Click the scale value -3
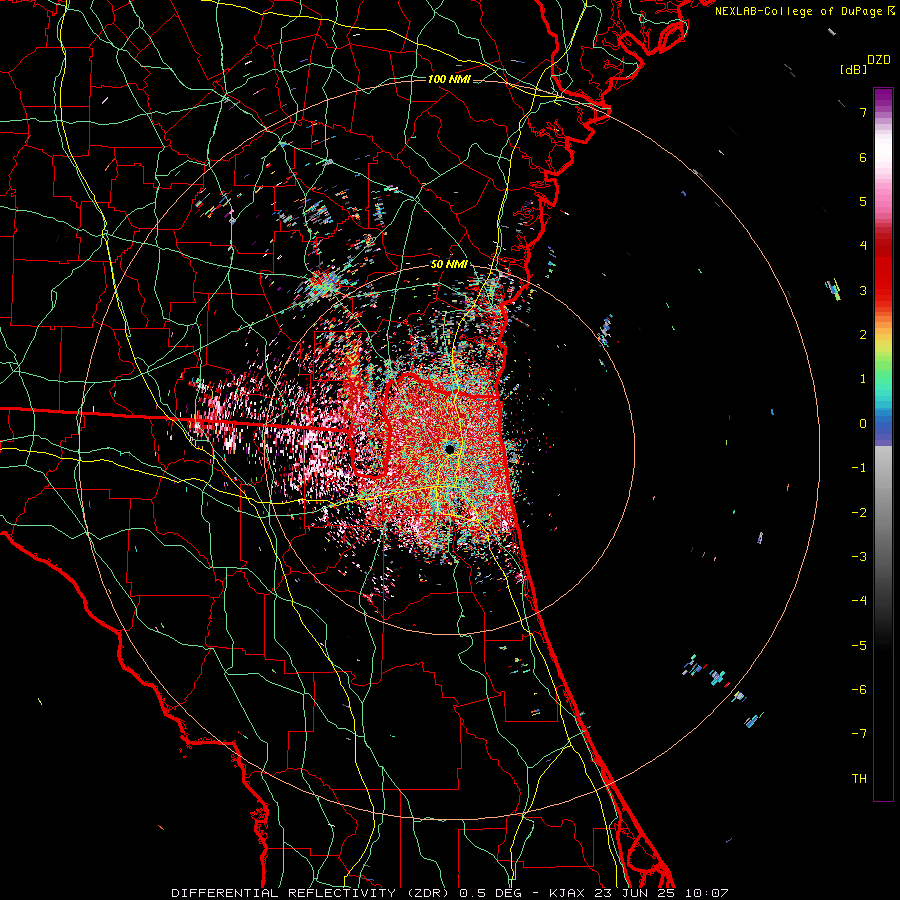This screenshot has width=900, height=900. click(859, 557)
